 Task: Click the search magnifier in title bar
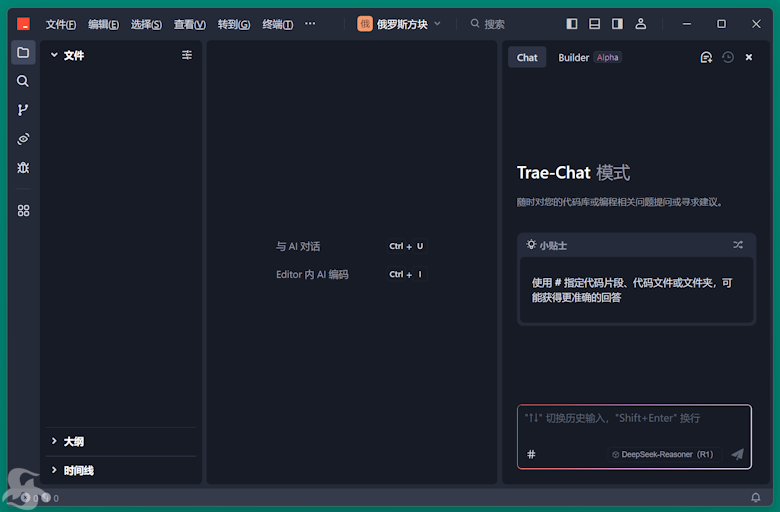(475, 23)
